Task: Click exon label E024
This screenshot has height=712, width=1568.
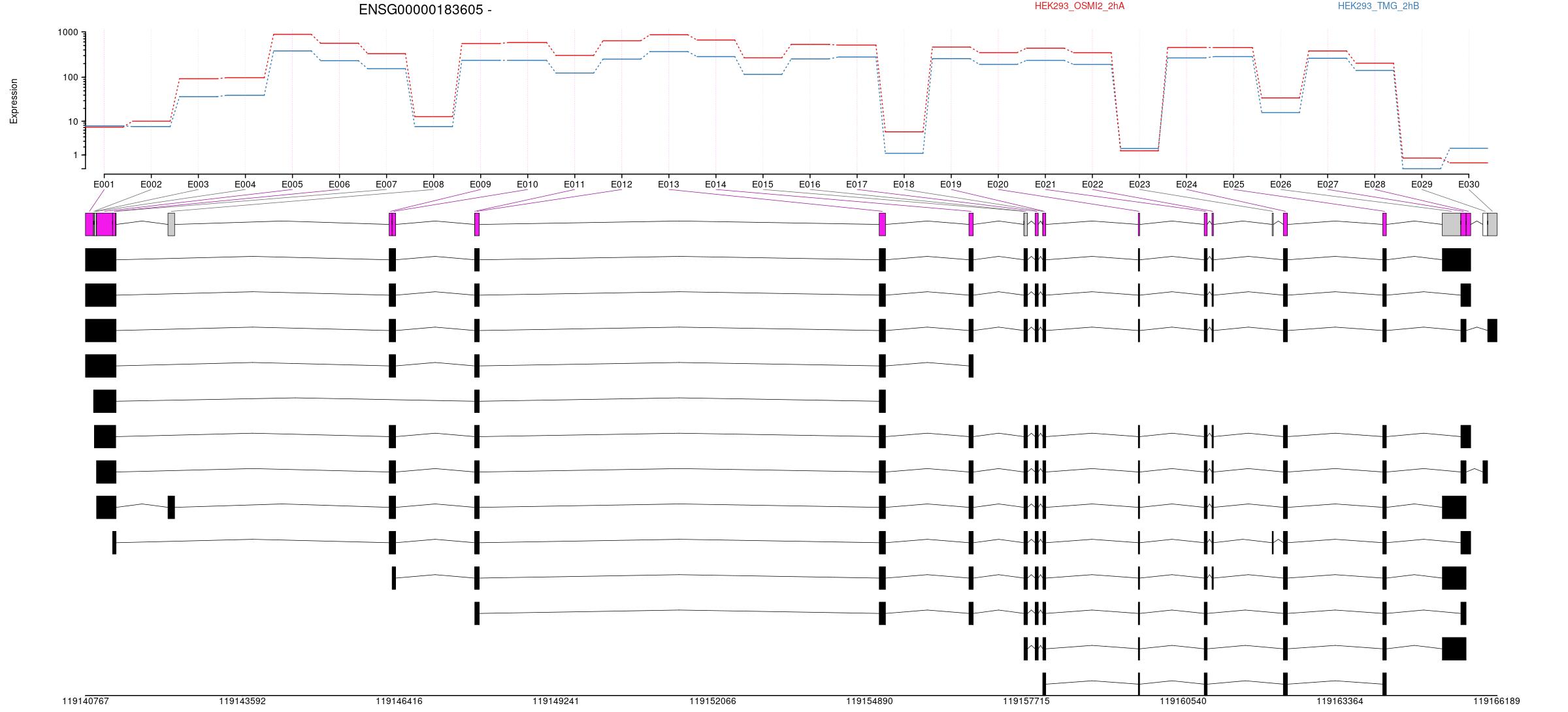Action: point(1186,184)
